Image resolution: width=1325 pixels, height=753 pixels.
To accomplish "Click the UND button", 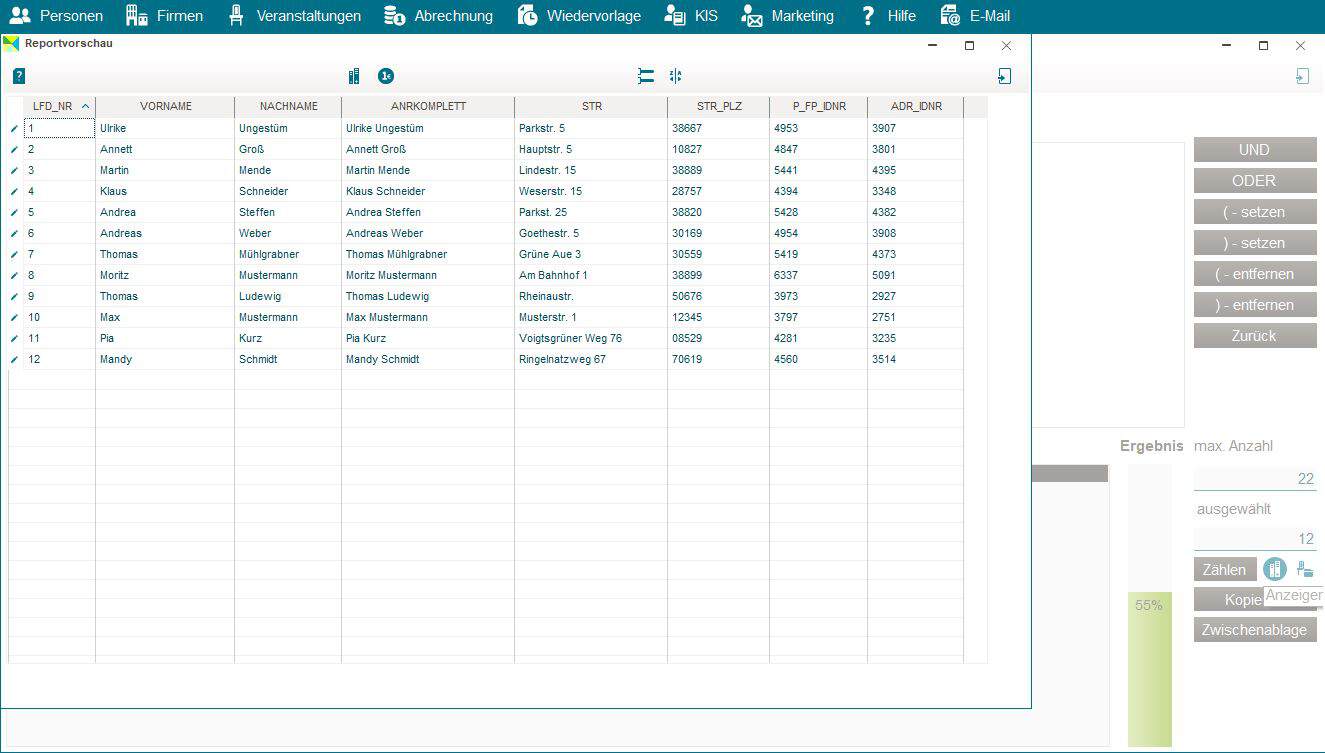I will coord(1255,150).
